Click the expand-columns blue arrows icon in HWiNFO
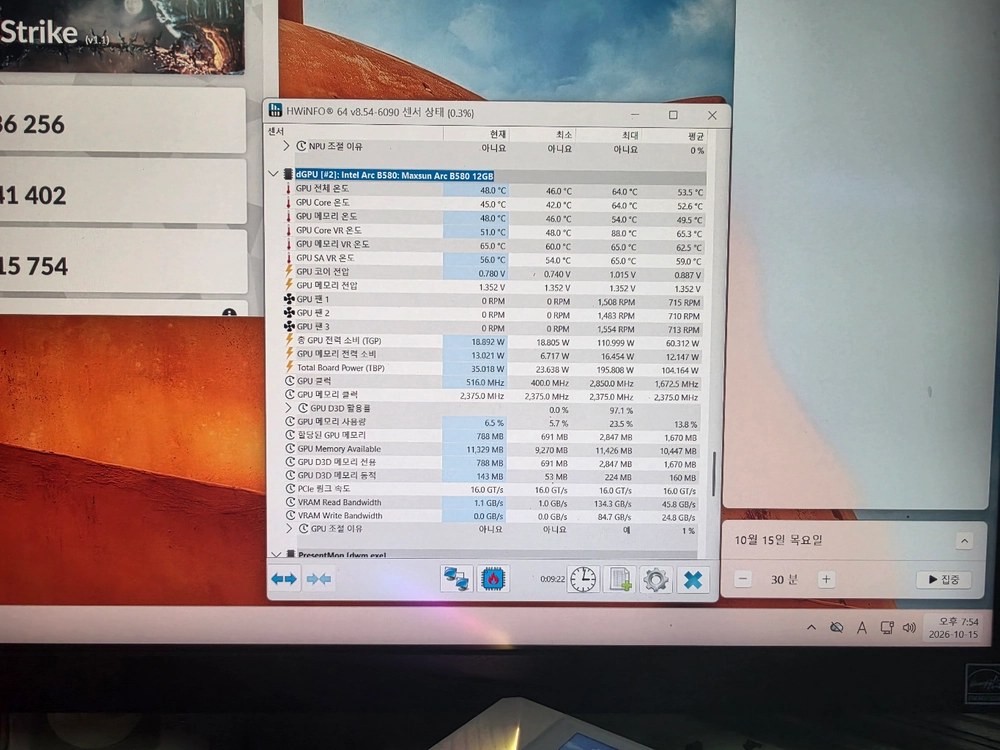 (284, 579)
